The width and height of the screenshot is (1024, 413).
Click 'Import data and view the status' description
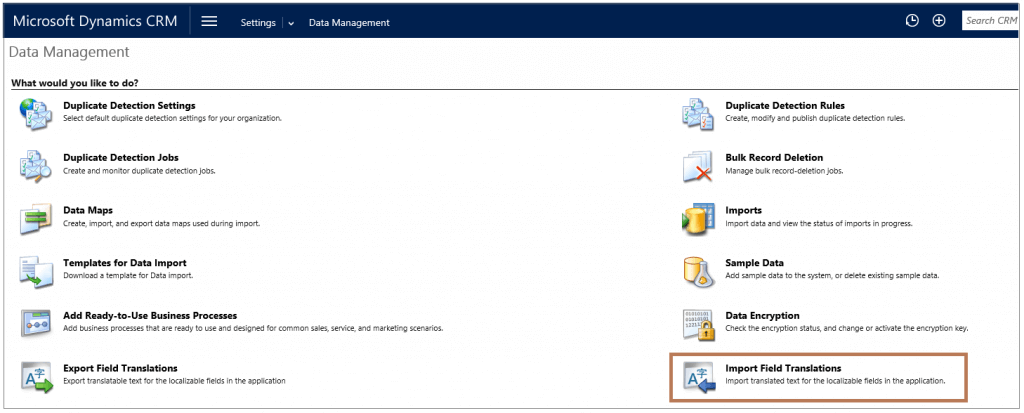819,223
